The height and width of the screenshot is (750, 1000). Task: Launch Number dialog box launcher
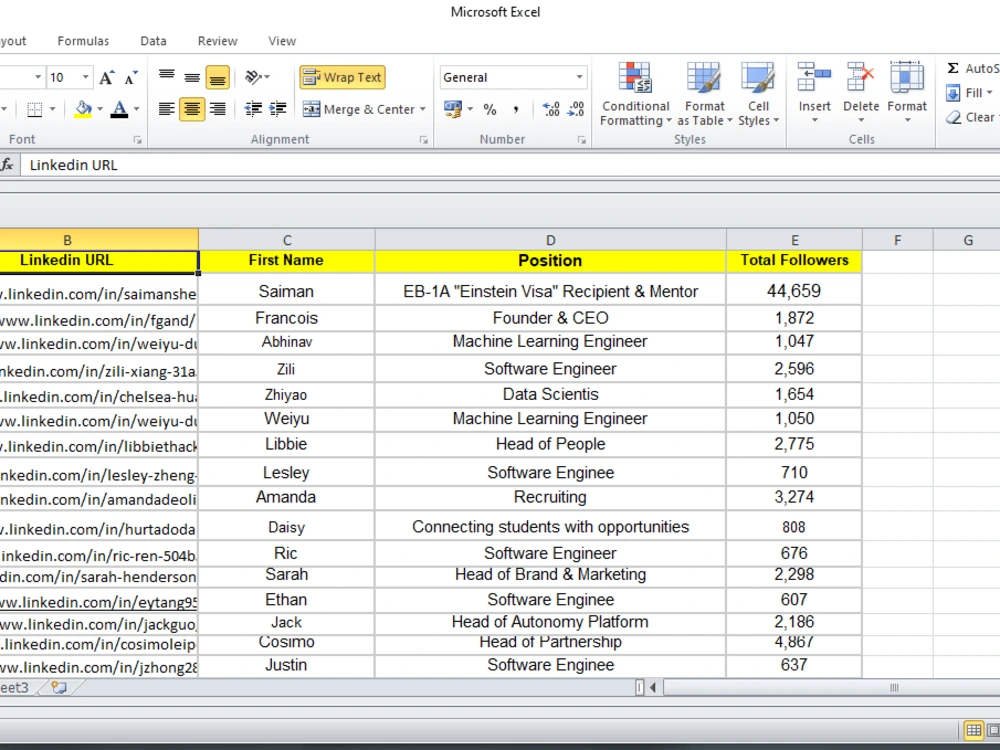click(582, 140)
